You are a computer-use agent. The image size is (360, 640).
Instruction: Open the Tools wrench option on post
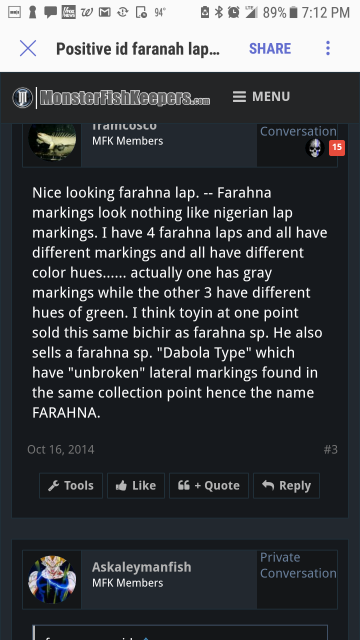[71, 486]
